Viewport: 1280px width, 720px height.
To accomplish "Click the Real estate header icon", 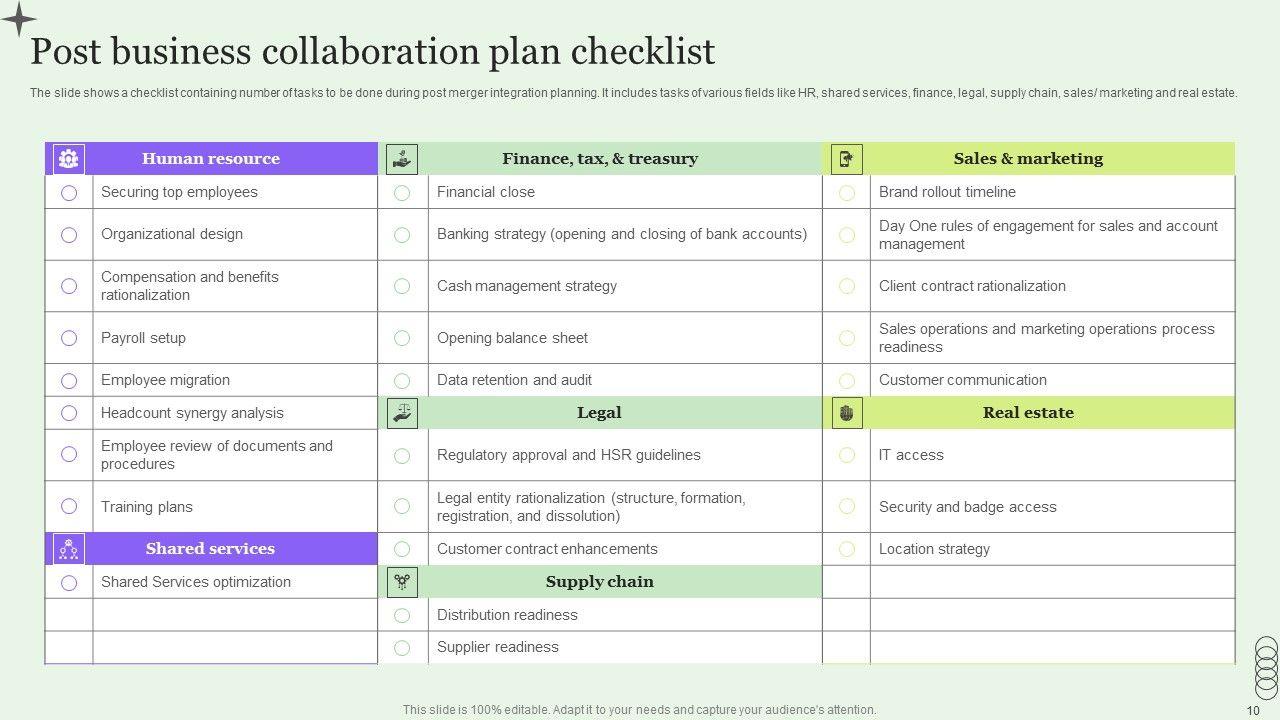I will click(x=847, y=413).
